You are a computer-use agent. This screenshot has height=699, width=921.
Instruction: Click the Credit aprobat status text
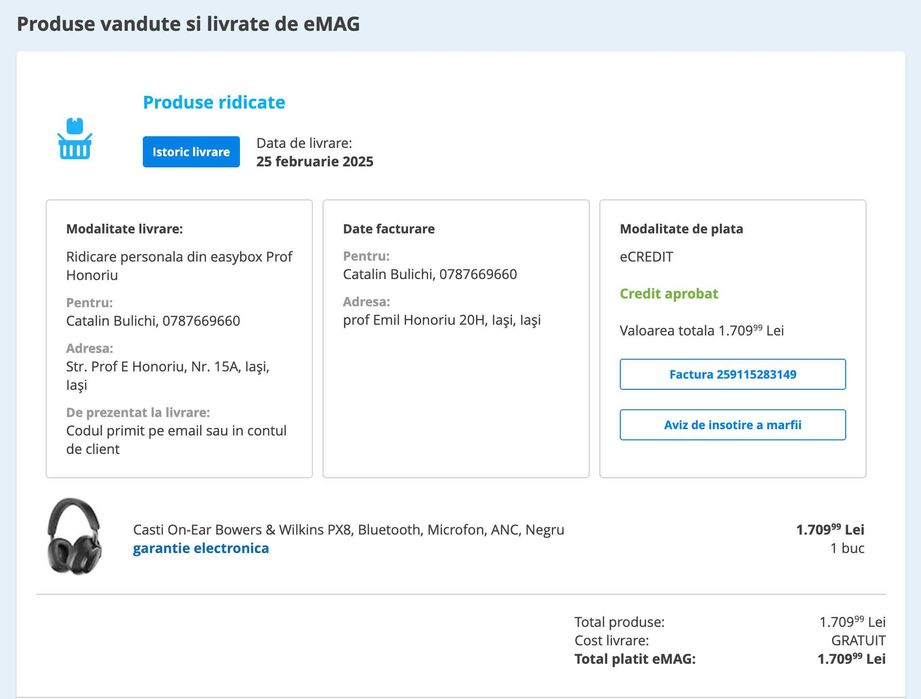tap(669, 294)
